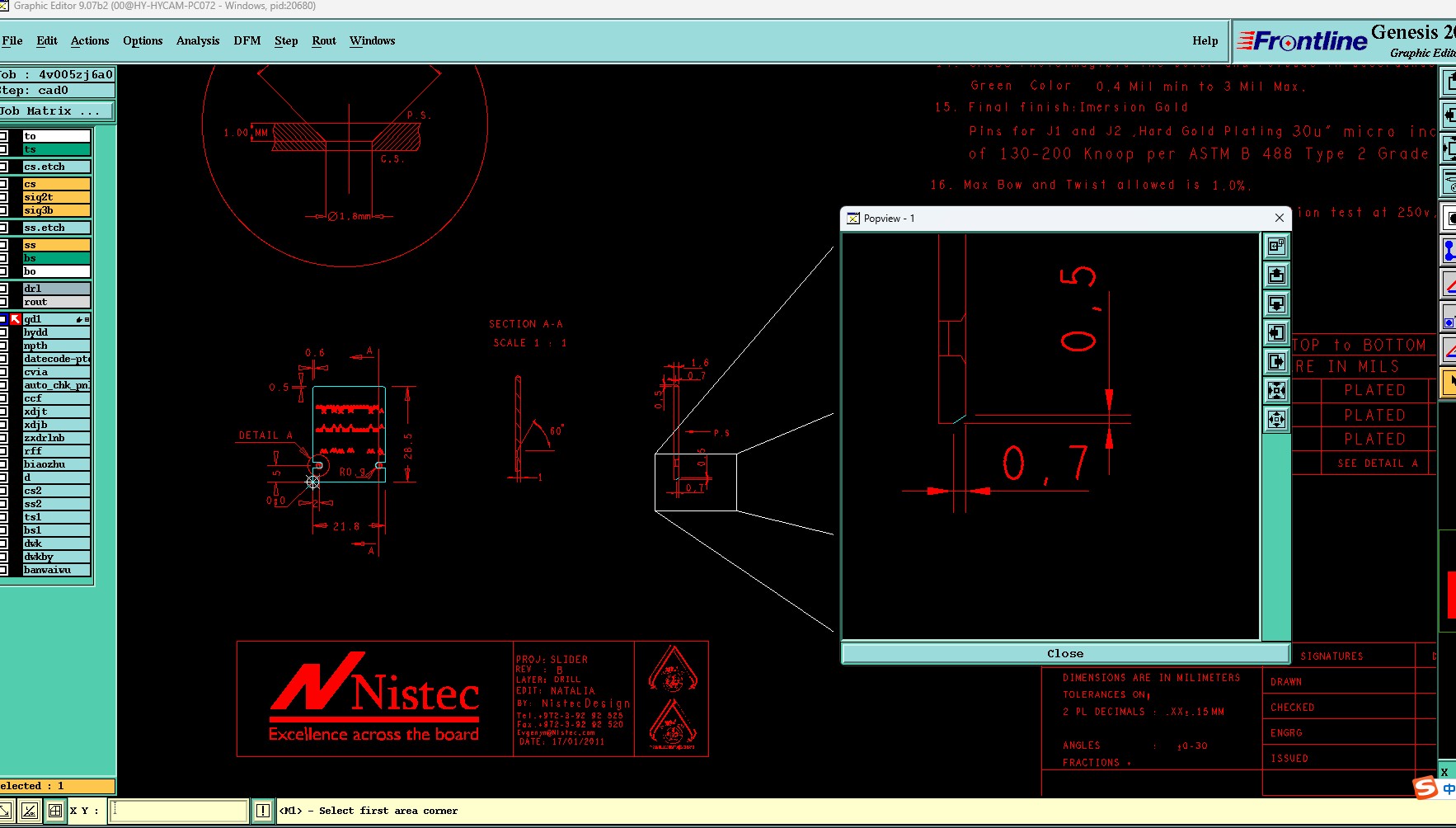Open the File menu
This screenshot has width=1456, height=828.
tap(12, 40)
